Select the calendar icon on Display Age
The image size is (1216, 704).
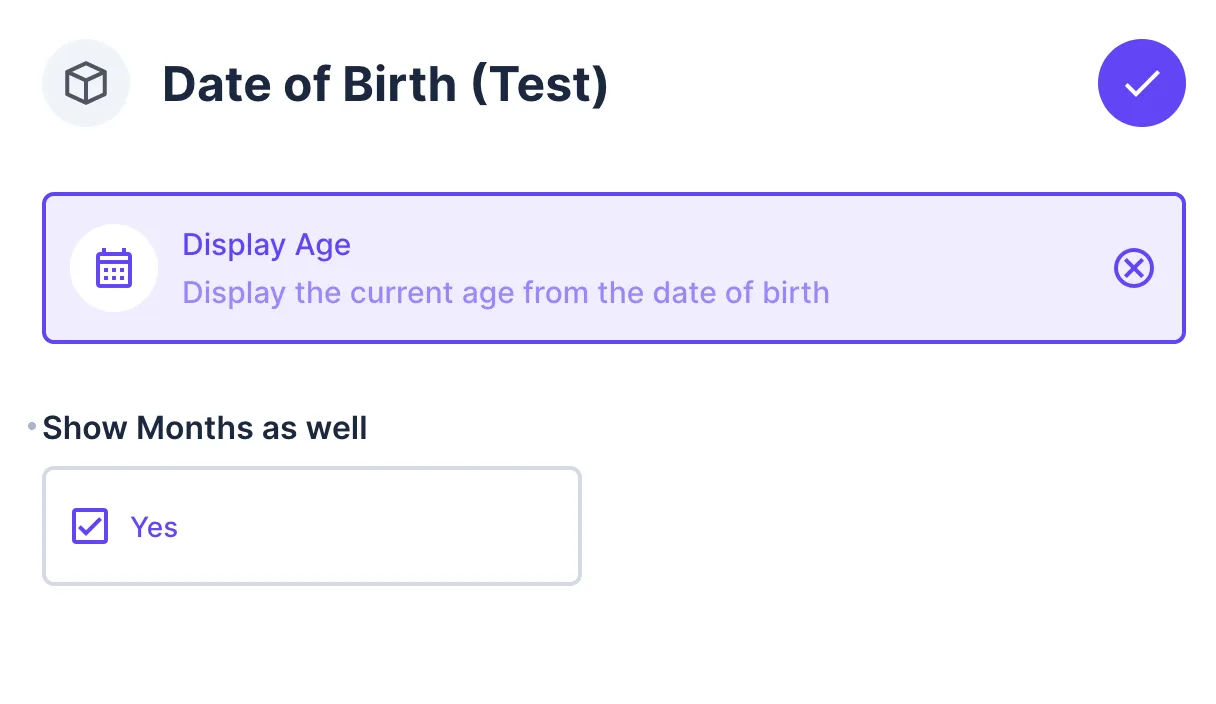(114, 268)
